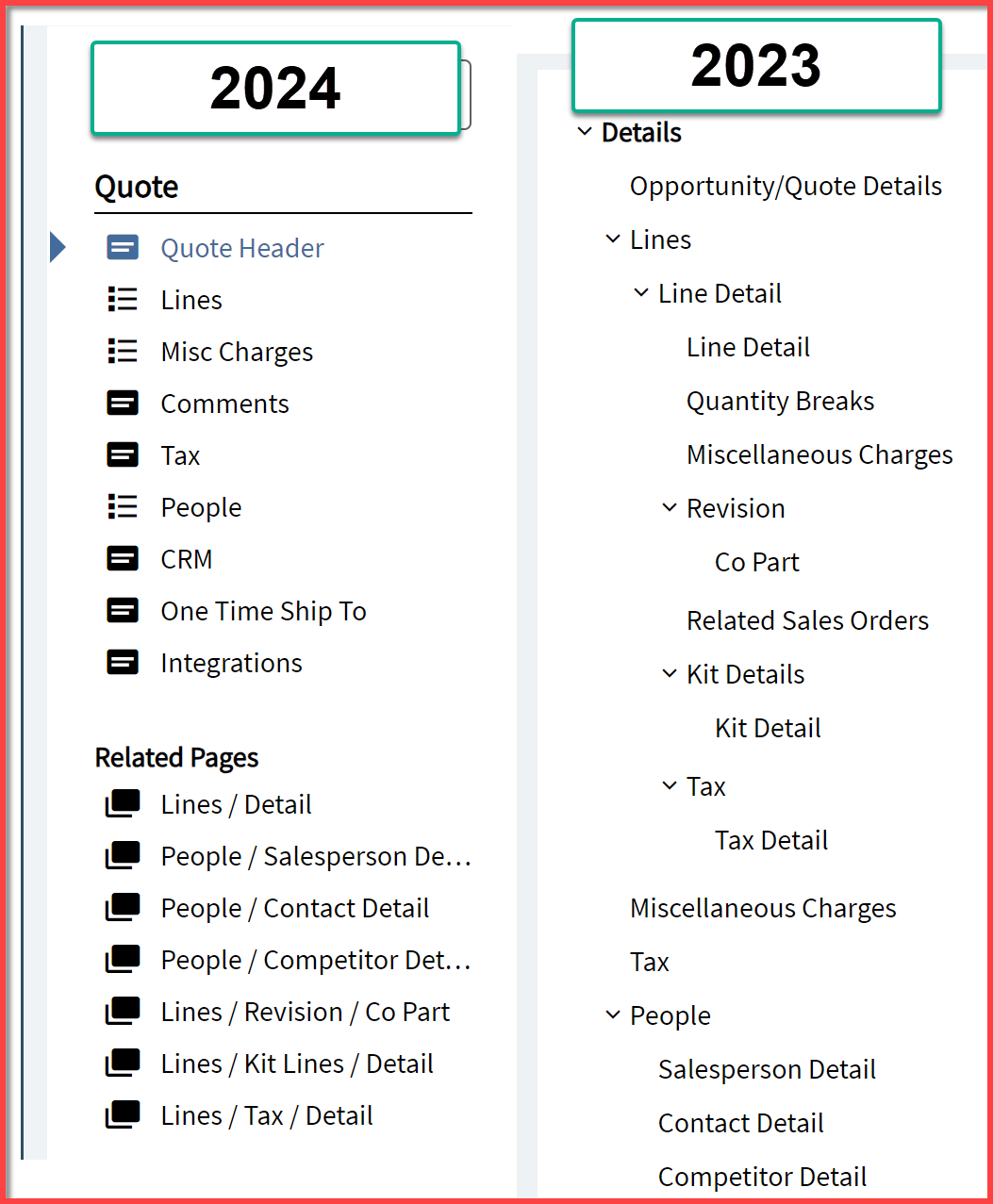Select top-level Miscellaneous Charges under Details

763,909
